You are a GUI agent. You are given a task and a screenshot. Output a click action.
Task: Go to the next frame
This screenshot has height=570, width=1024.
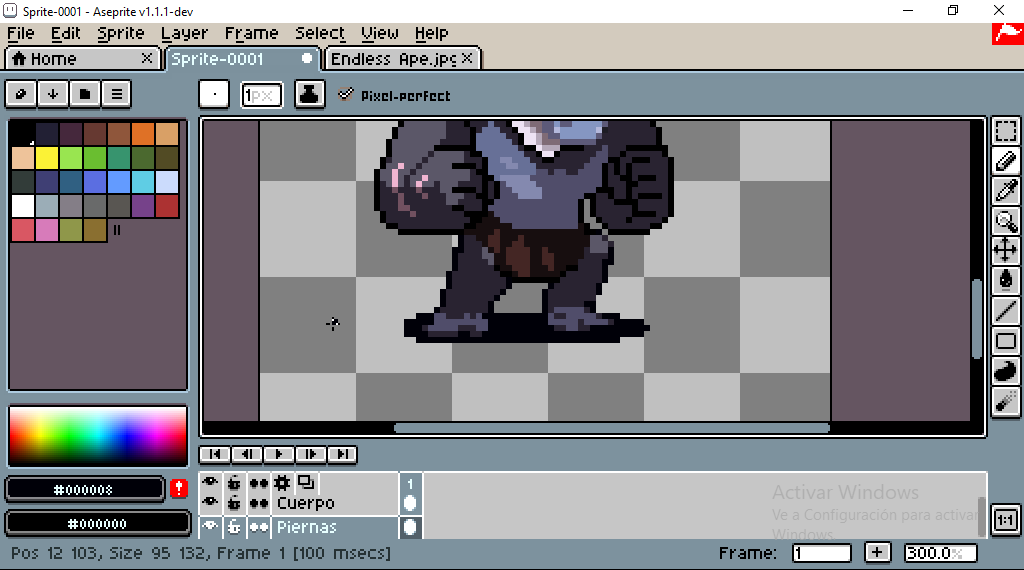click(310, 454)
